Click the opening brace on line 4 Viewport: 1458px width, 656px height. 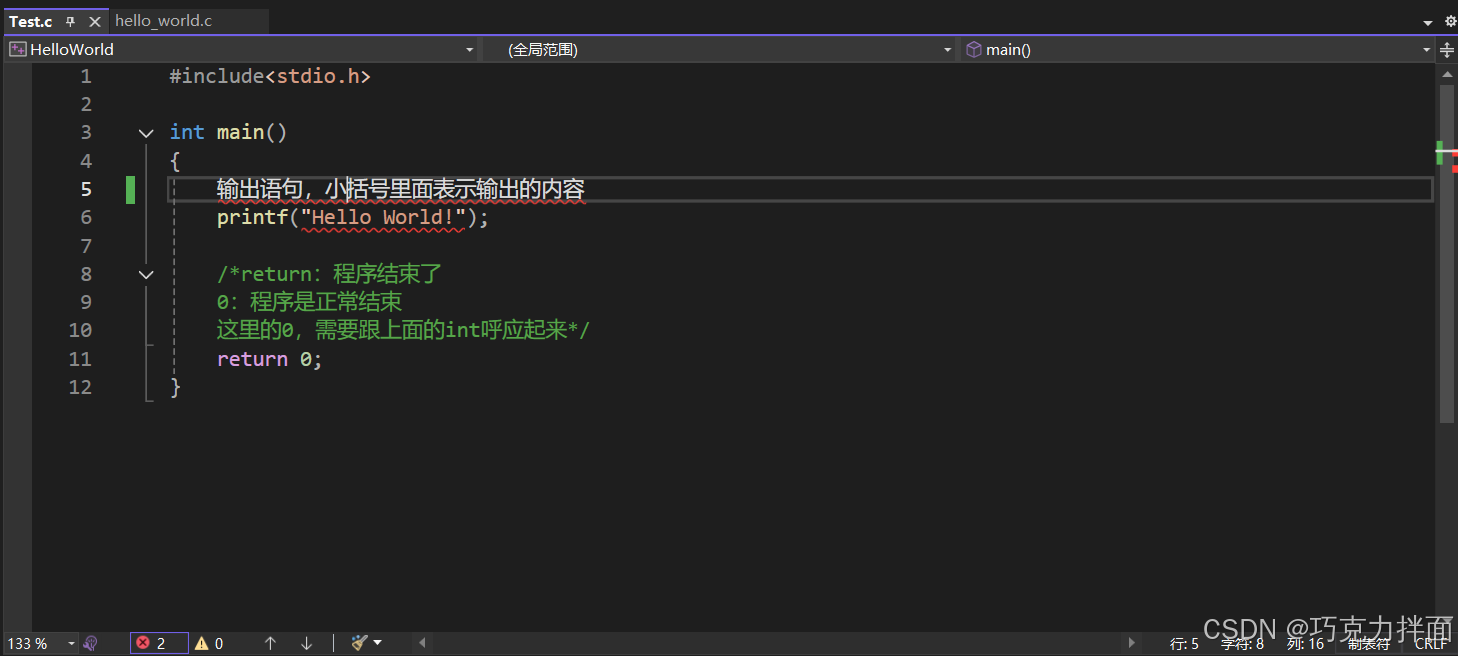pyautogui.click(x=175, y=161)
